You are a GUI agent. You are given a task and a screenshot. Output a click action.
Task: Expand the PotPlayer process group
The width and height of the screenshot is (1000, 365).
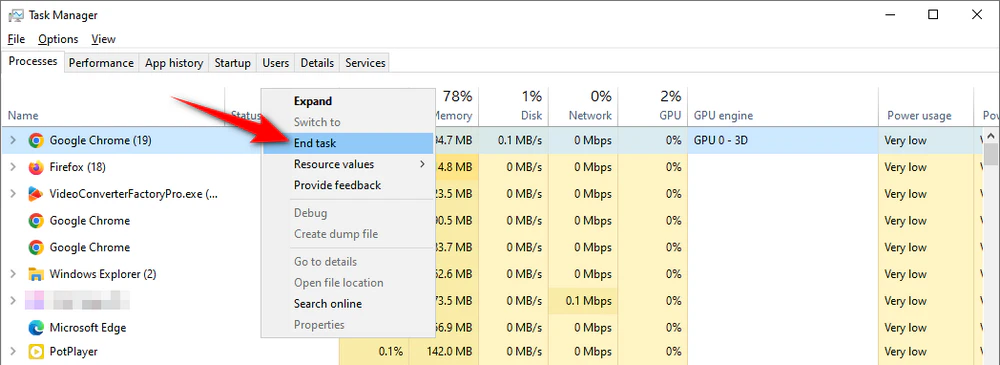[x=13, y=352]
